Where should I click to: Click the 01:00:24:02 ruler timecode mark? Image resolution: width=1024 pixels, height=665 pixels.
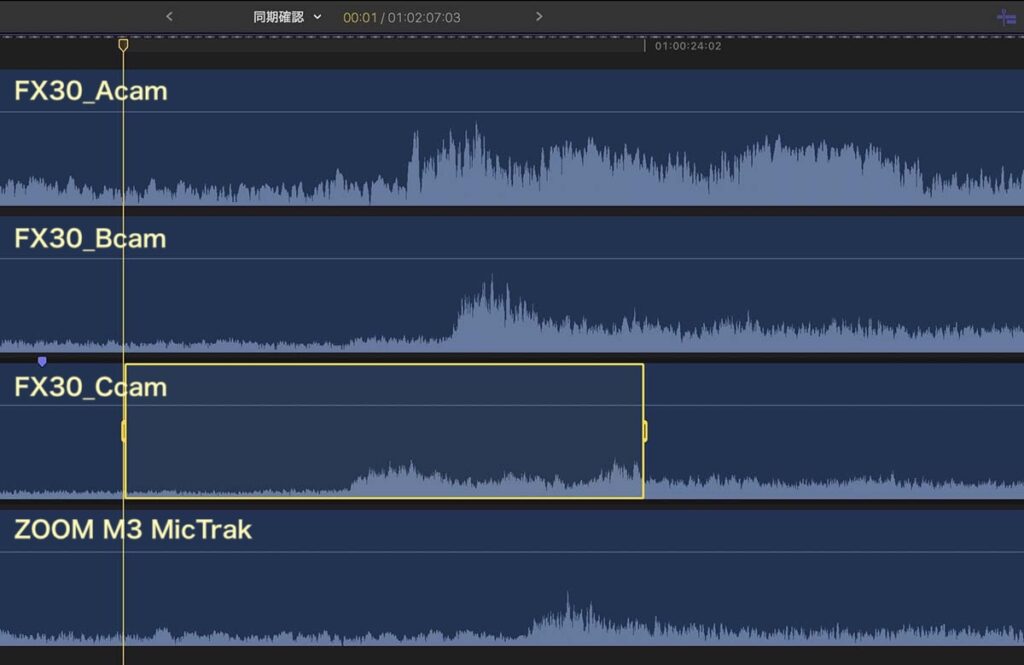coord(688,46)
